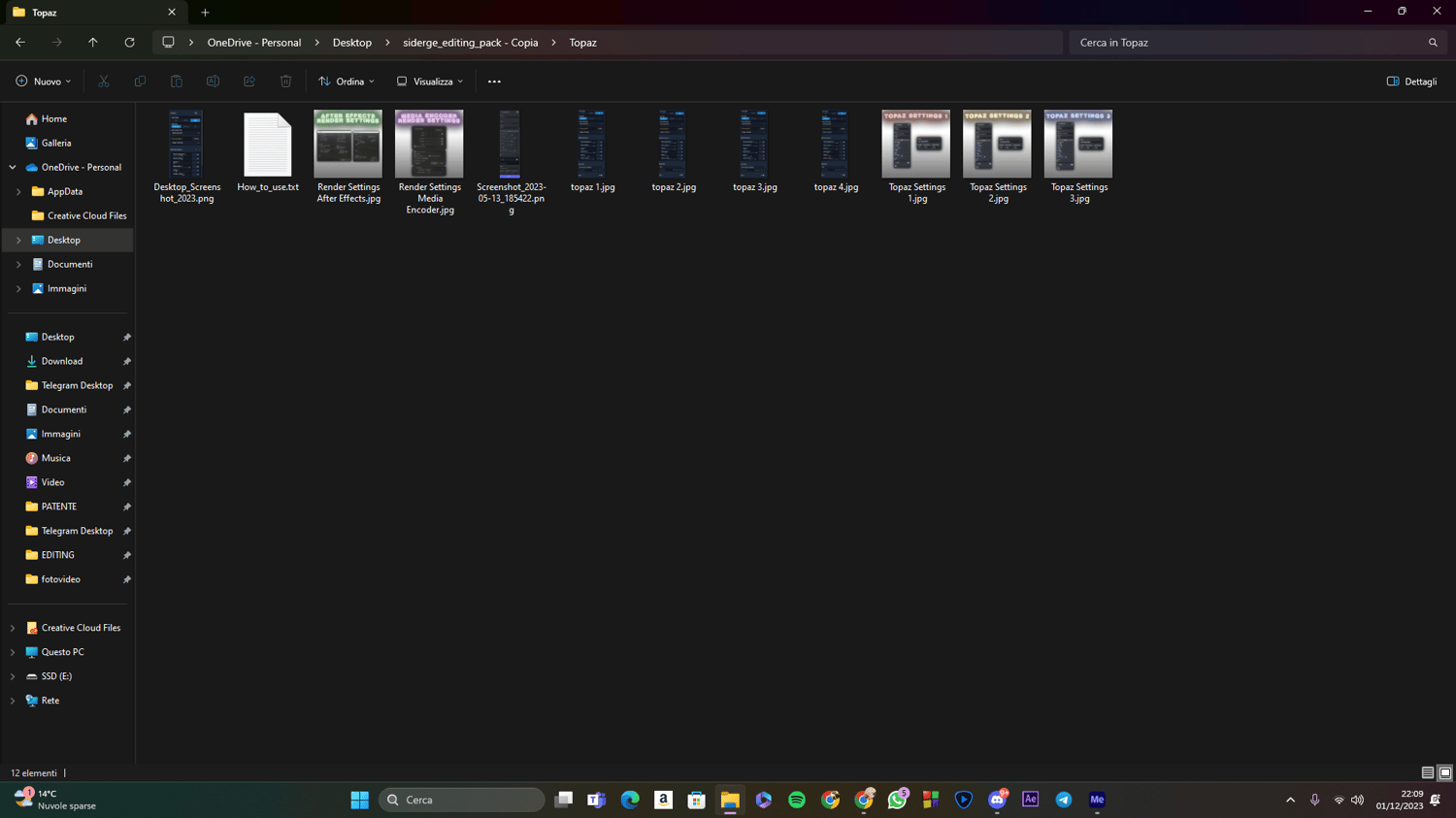Click siderge_editing_pack - Copia in the address bar

[x=471, y=43]
